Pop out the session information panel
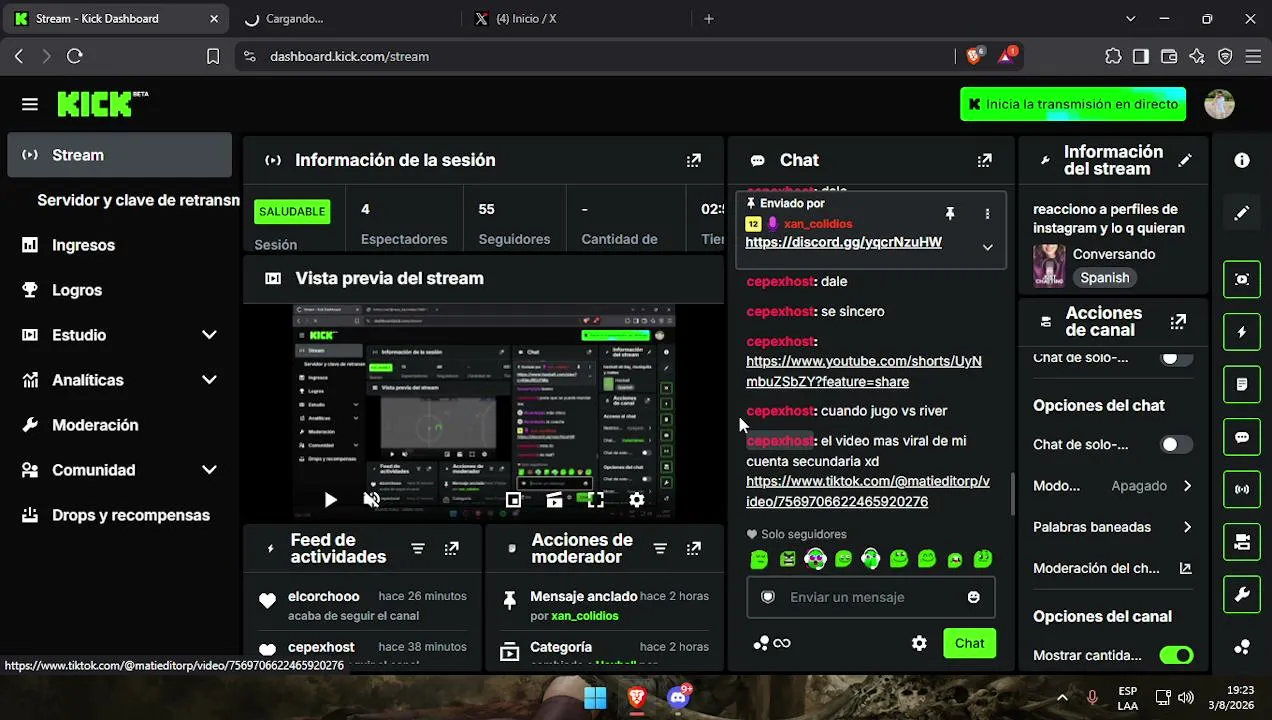Image resolution: width=1272 pixels, height=720 pixels. pyautogui.click(x=693, y=160)
